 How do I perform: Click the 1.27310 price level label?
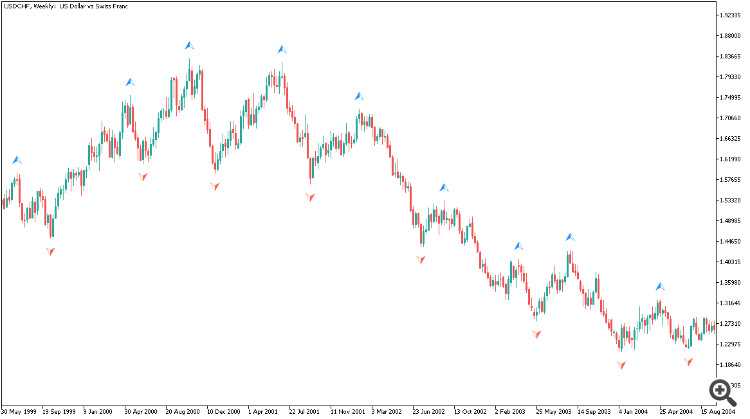coord(730,323)
